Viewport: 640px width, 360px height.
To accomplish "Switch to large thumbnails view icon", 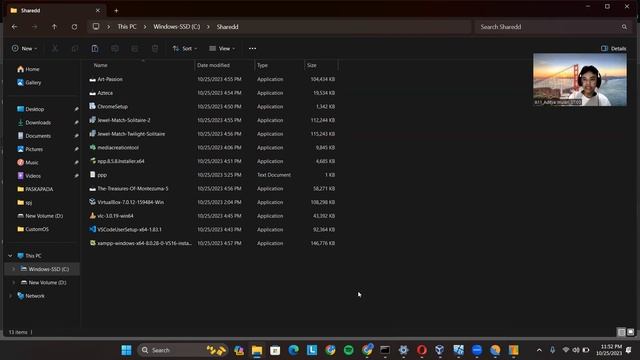I will click(x=631, y=332).
